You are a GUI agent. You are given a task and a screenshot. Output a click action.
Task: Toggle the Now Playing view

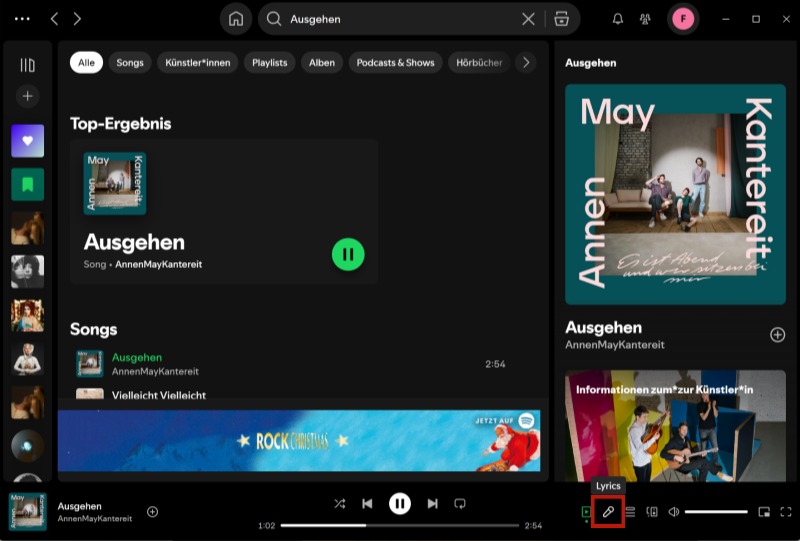click(586, 512)
